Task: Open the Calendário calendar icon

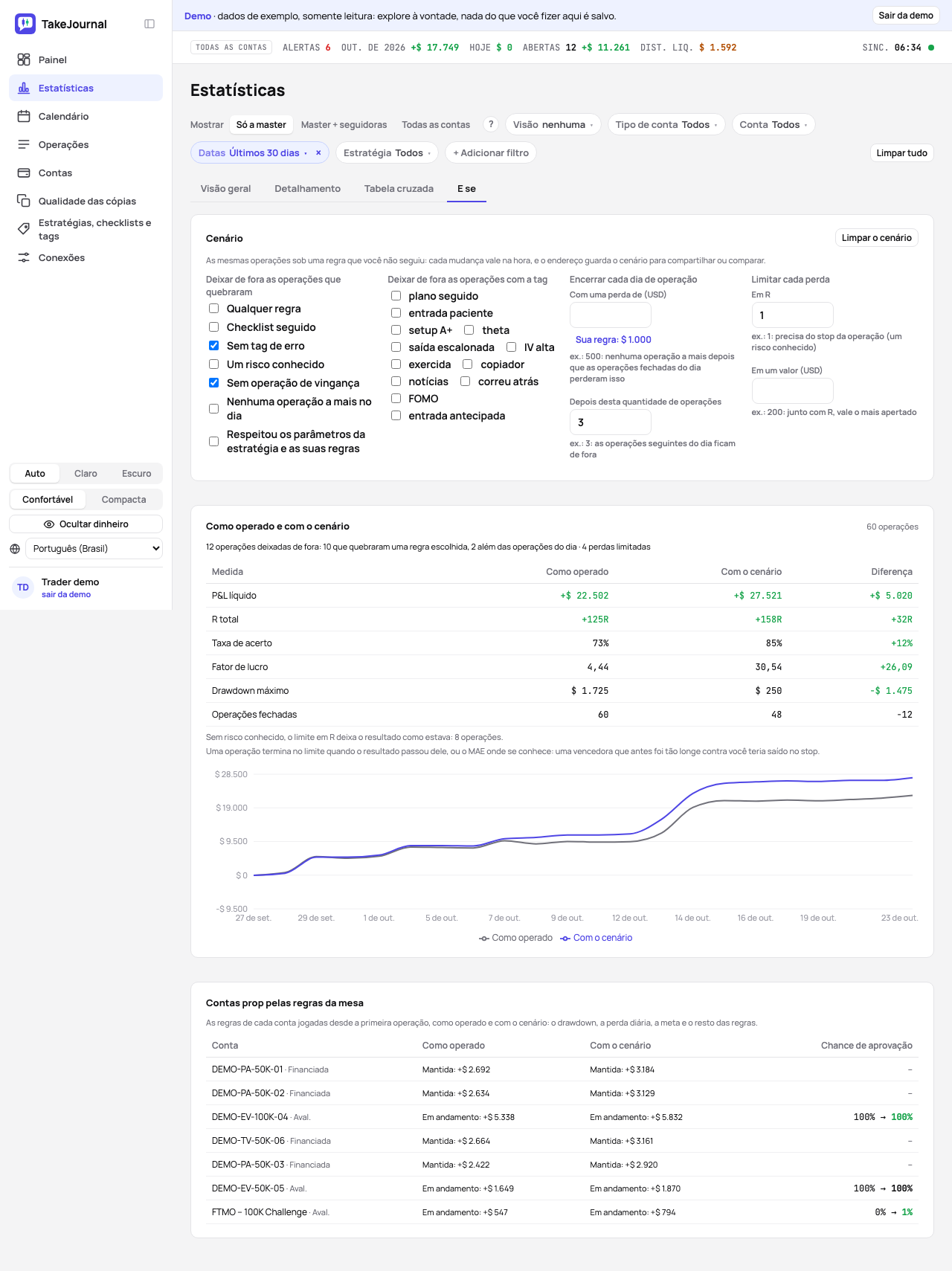Action: 24,116
